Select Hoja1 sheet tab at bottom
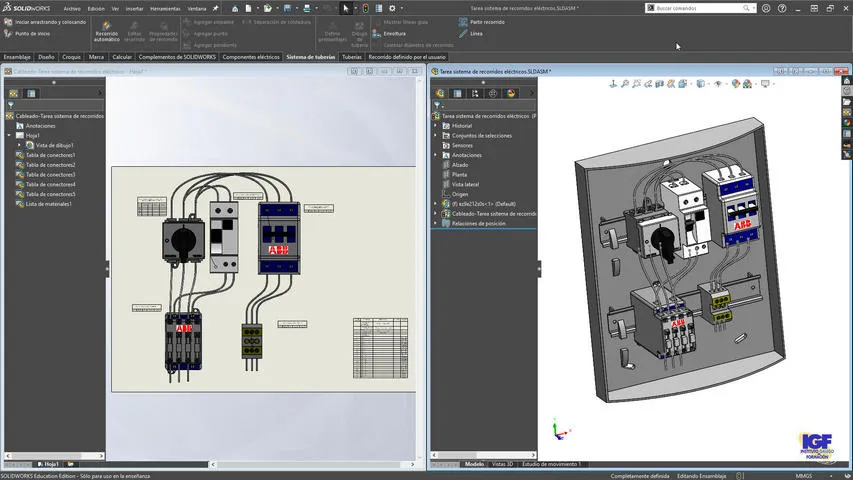This screenshot has height=480, width=853. 48,464
